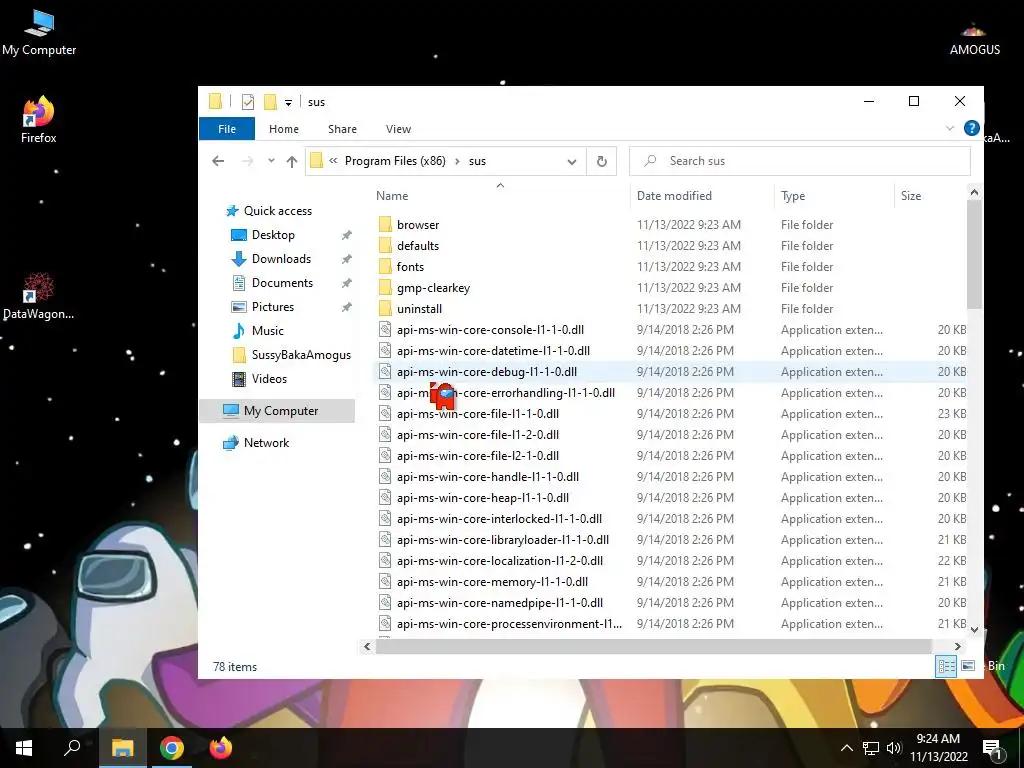Refresh the sus folder
The height and width of the screenshot is (768, 1024).
click(x=601, y=161)
